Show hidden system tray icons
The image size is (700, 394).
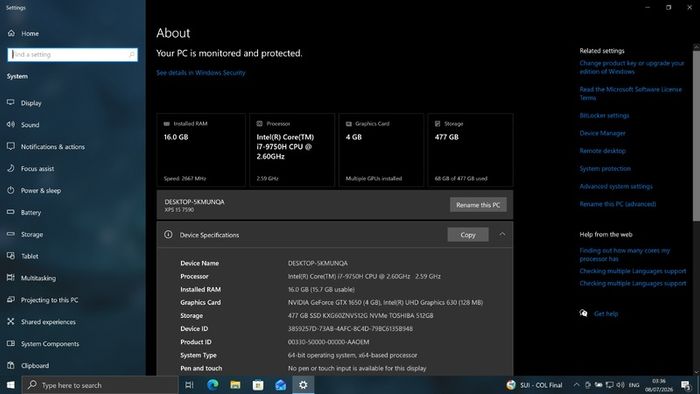[x=576, y=385]
